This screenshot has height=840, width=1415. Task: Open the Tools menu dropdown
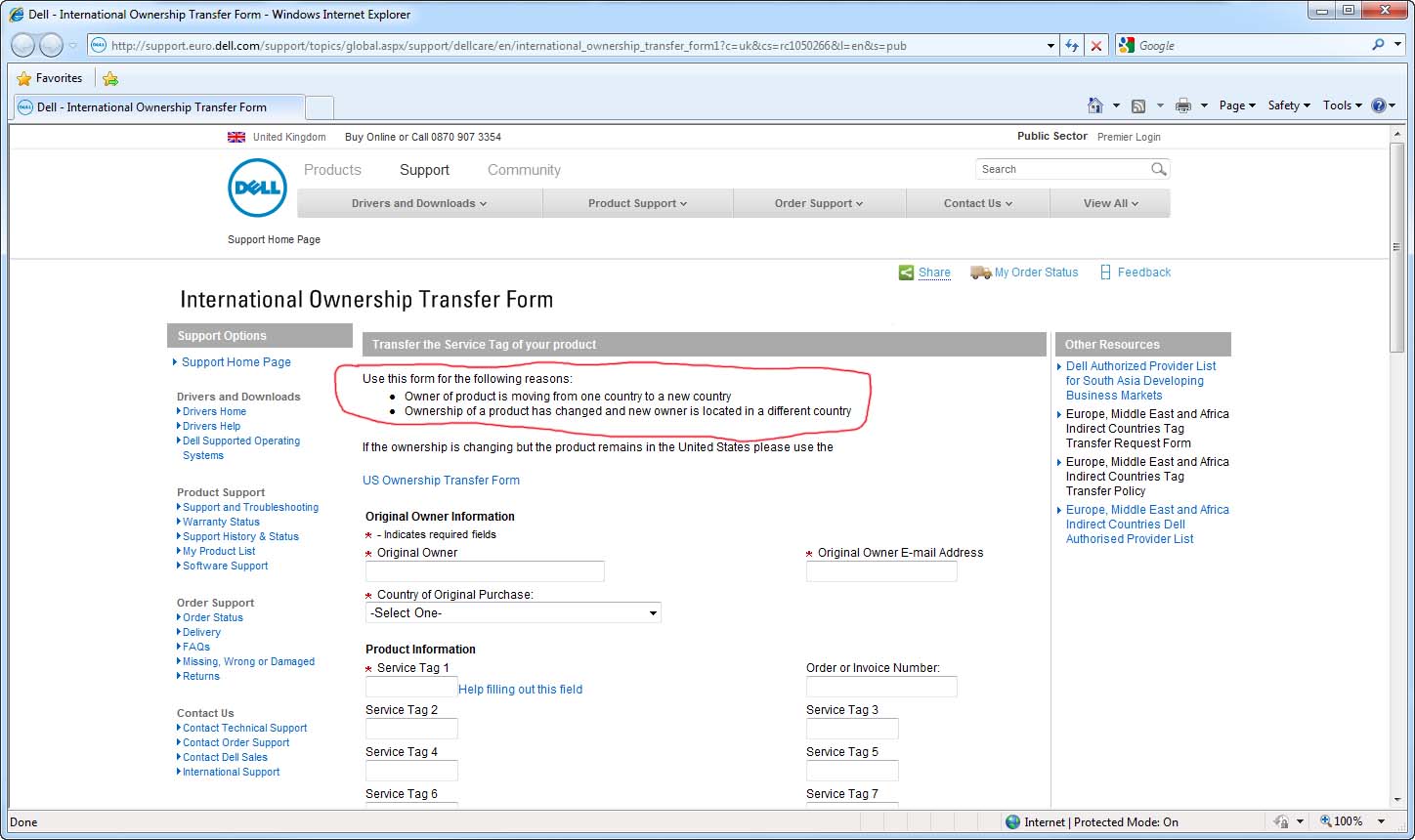pos(1342,105)
